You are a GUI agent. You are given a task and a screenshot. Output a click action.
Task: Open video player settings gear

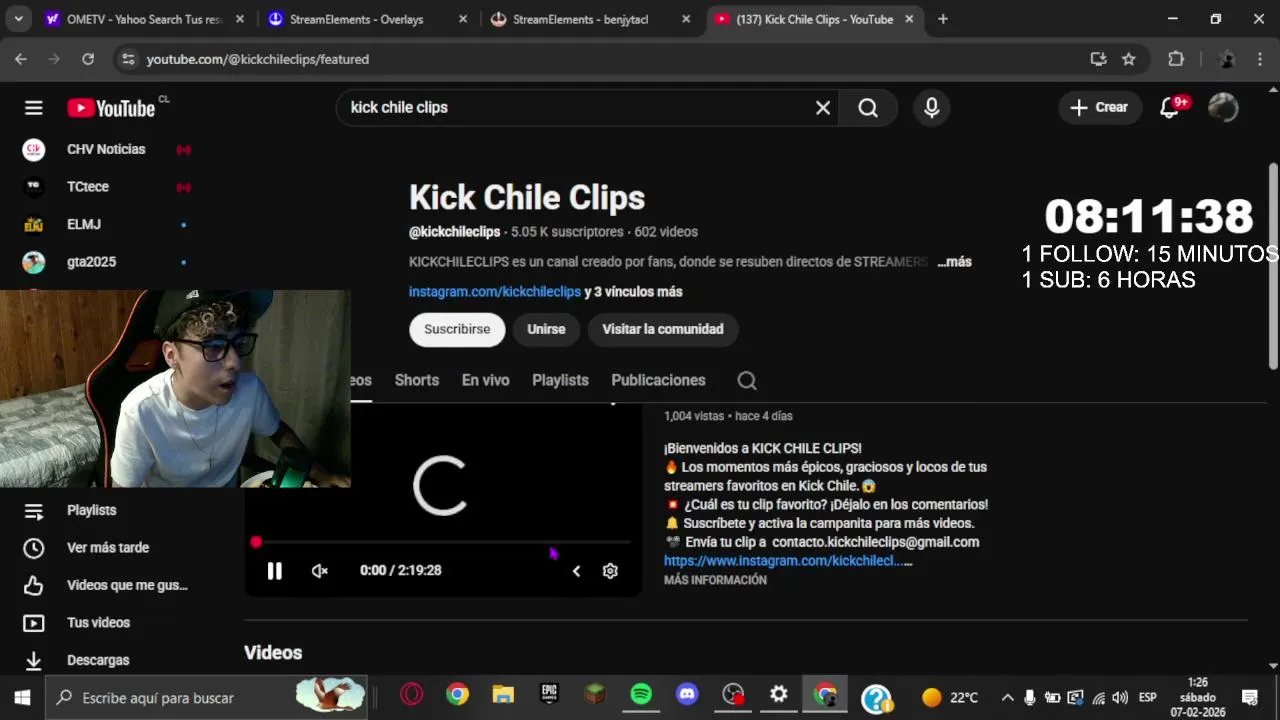pos(610,571)
